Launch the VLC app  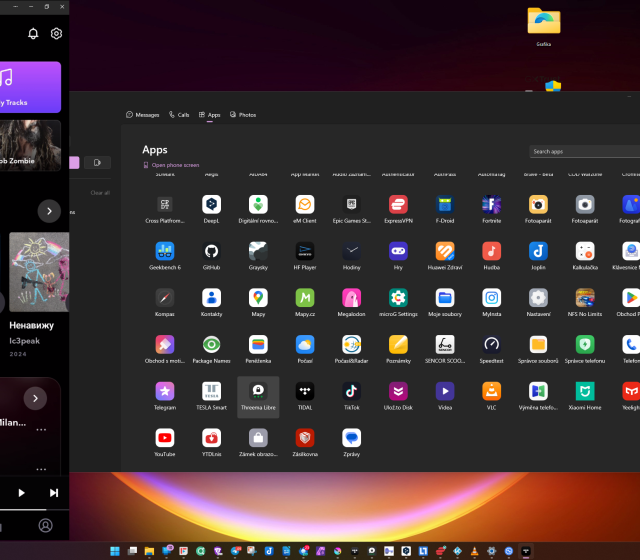pyautogui.click(x=491, y=391)
